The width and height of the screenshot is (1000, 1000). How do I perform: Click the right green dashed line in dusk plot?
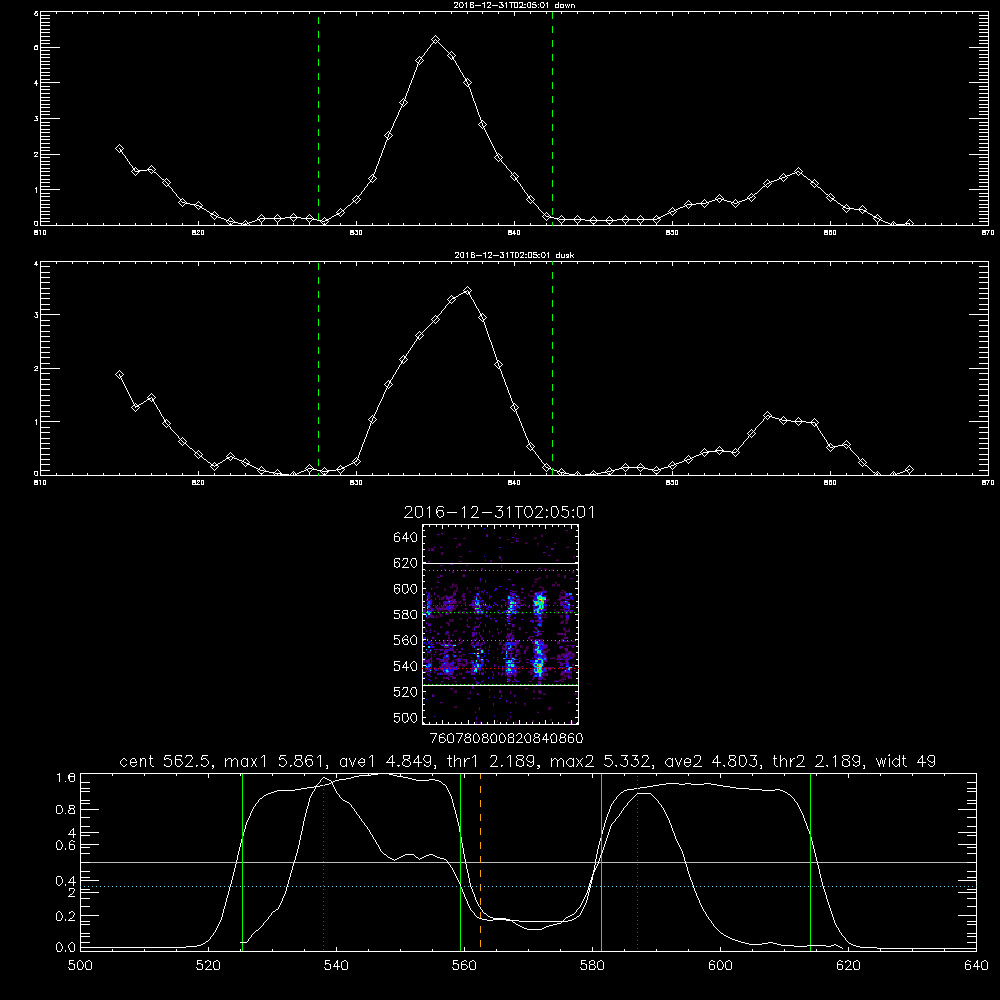coord(552,368)
